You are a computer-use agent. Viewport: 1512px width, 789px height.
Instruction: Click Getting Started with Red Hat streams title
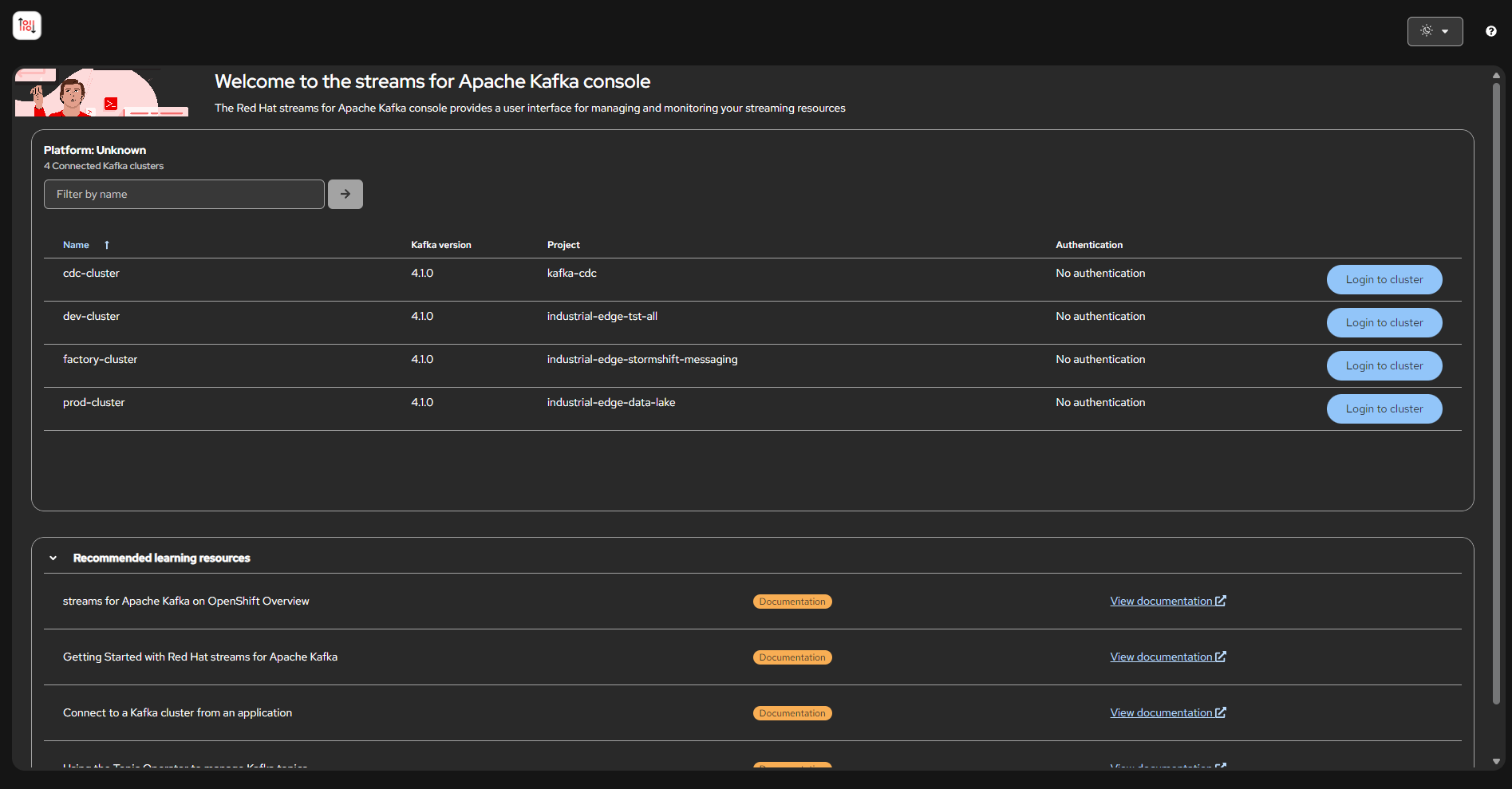[200, 657]
